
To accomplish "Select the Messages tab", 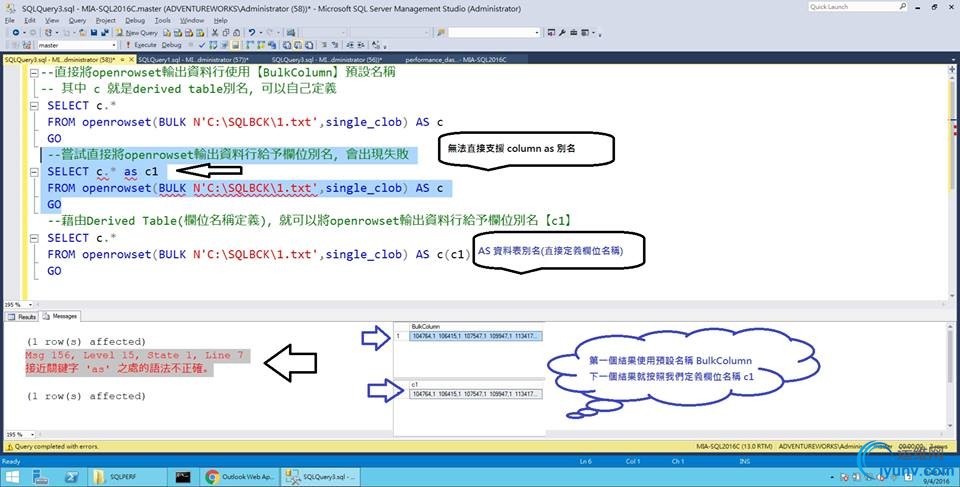I will click(x=61, y=316).
